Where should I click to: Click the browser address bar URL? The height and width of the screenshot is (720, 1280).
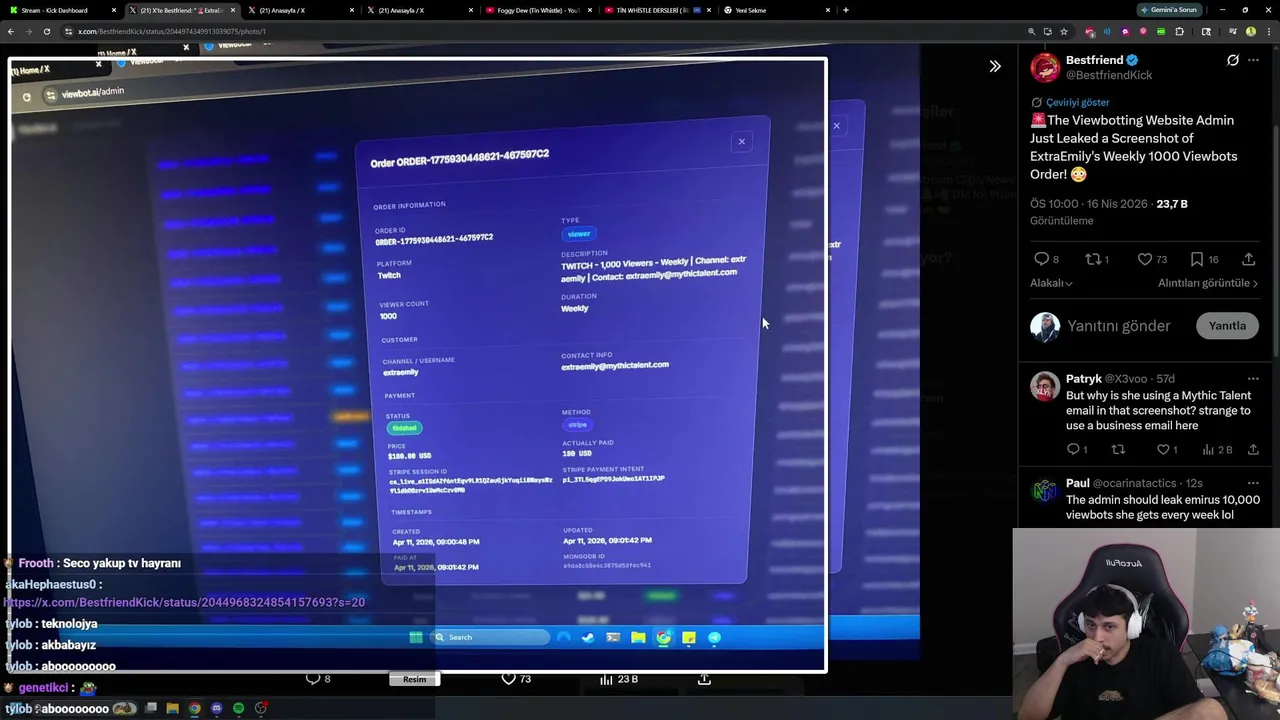tap(172, 31)
